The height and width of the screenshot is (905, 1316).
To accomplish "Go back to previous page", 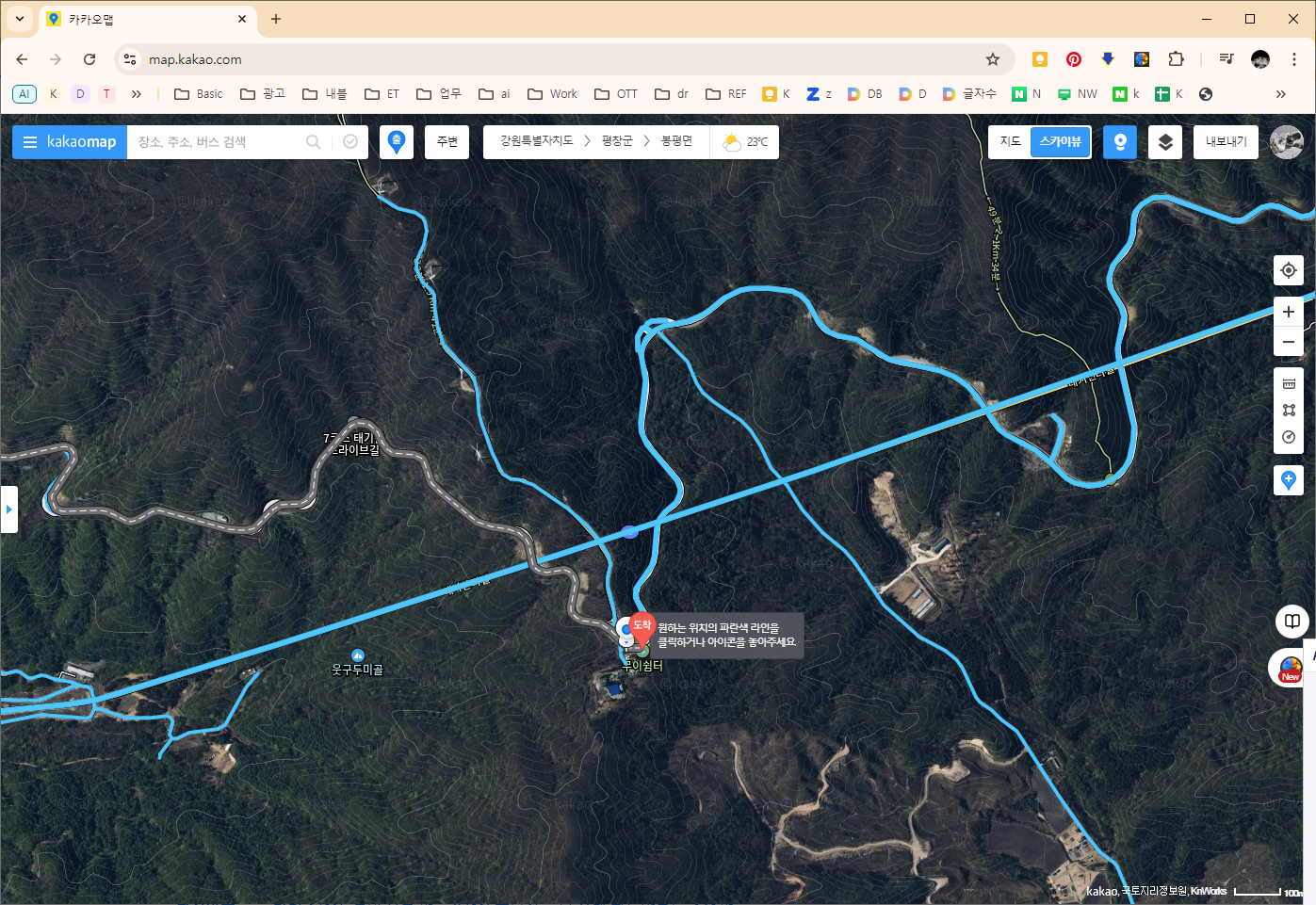I will pos(22,59).
